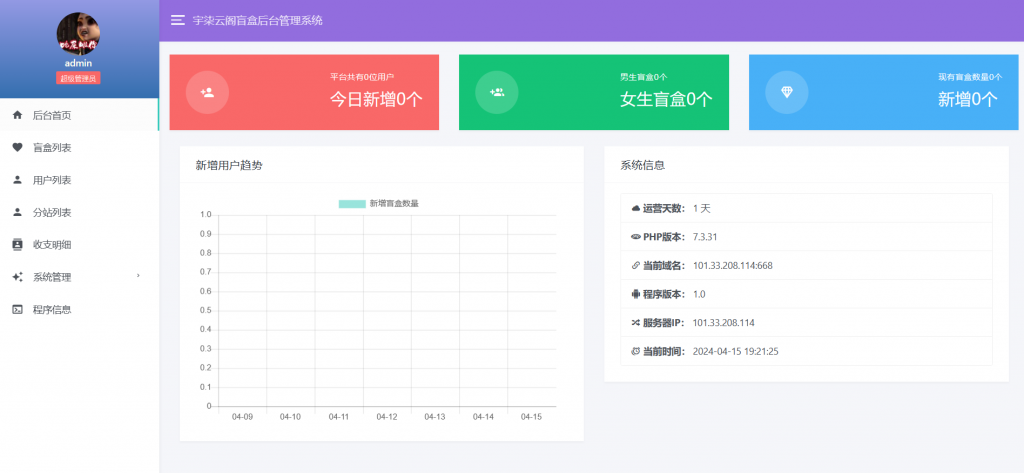The width and height of the screenshot is (1024, 473).
Task: Click the person icon beside 分站列表
Action: click(18, 212)
